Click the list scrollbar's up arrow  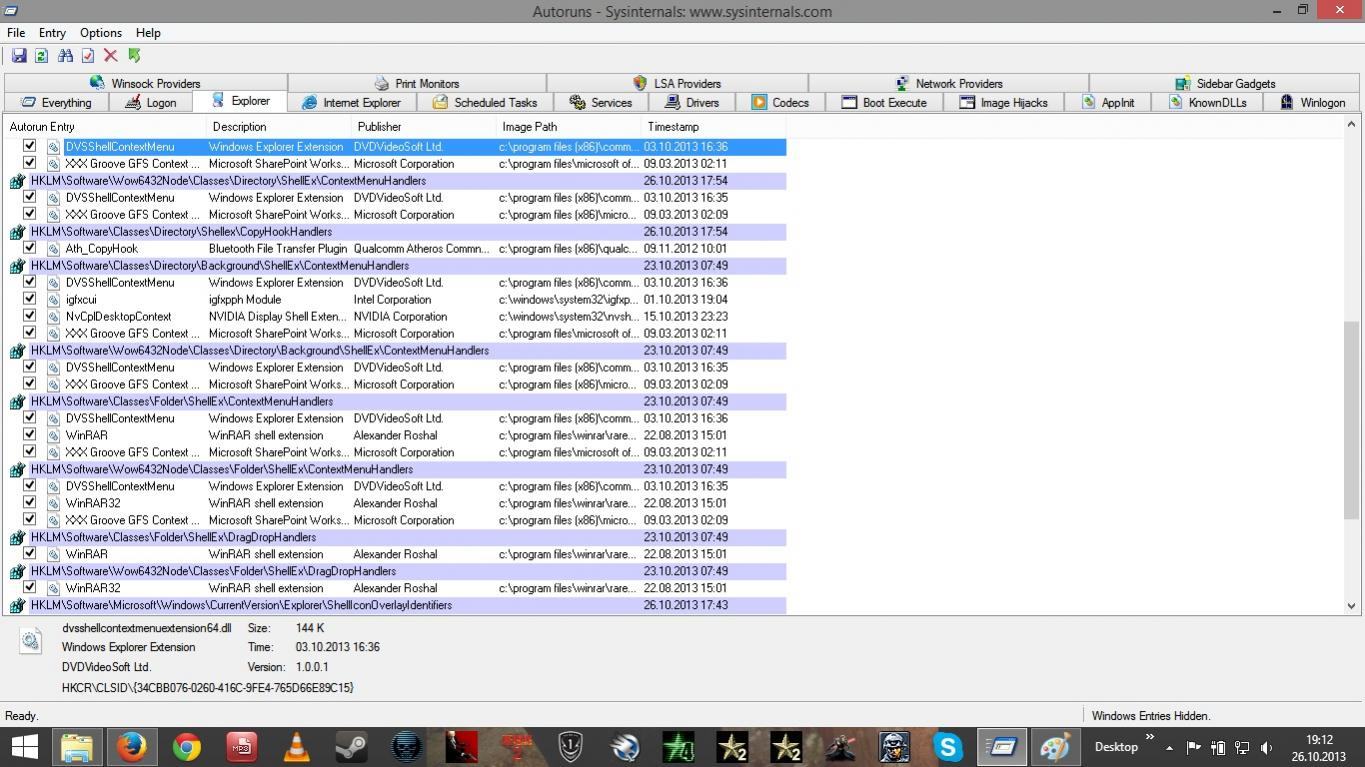pos(1351,125)
